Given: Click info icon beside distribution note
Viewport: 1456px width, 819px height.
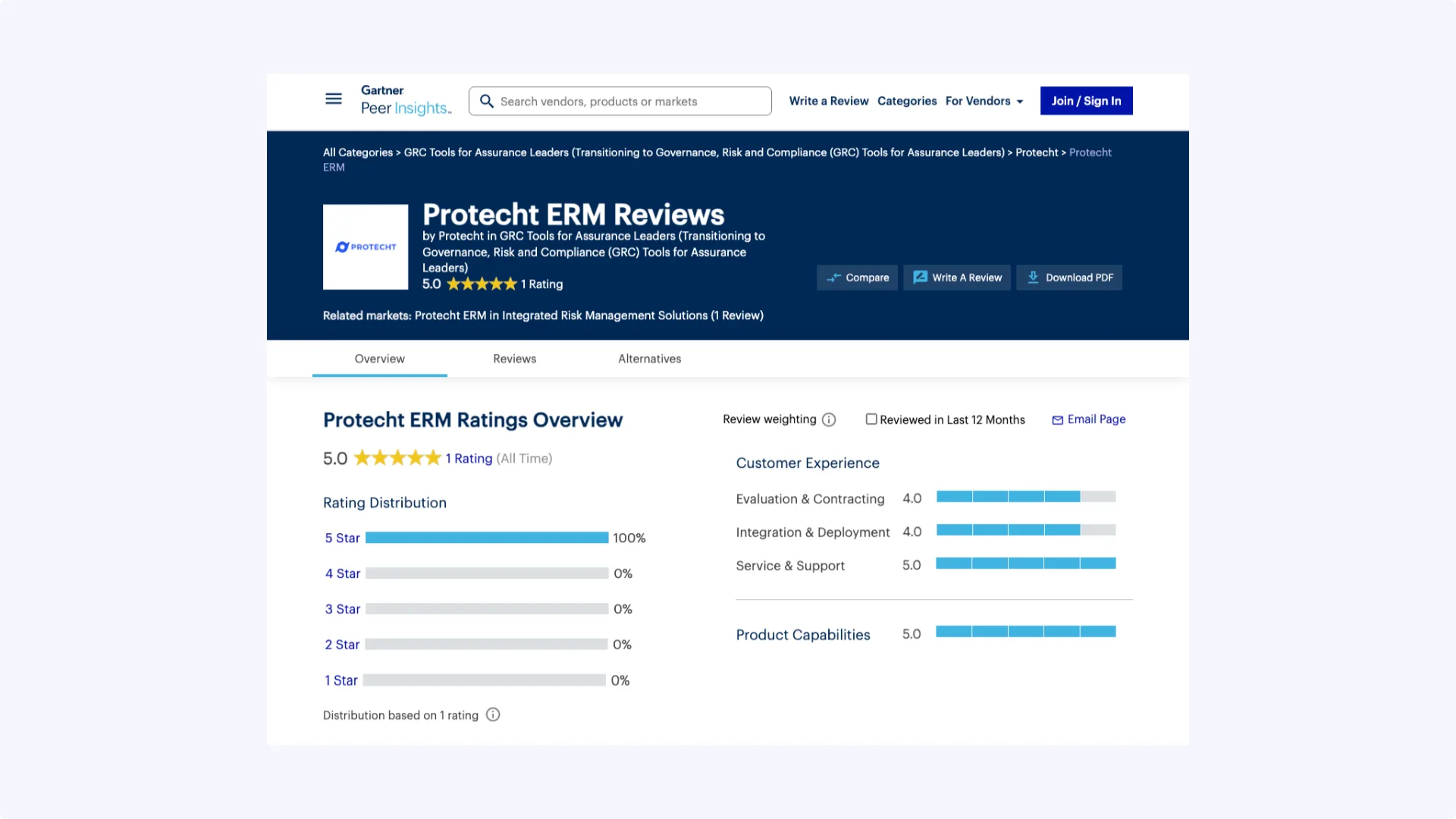Looking at the screenshot, I should coord(493,715).
